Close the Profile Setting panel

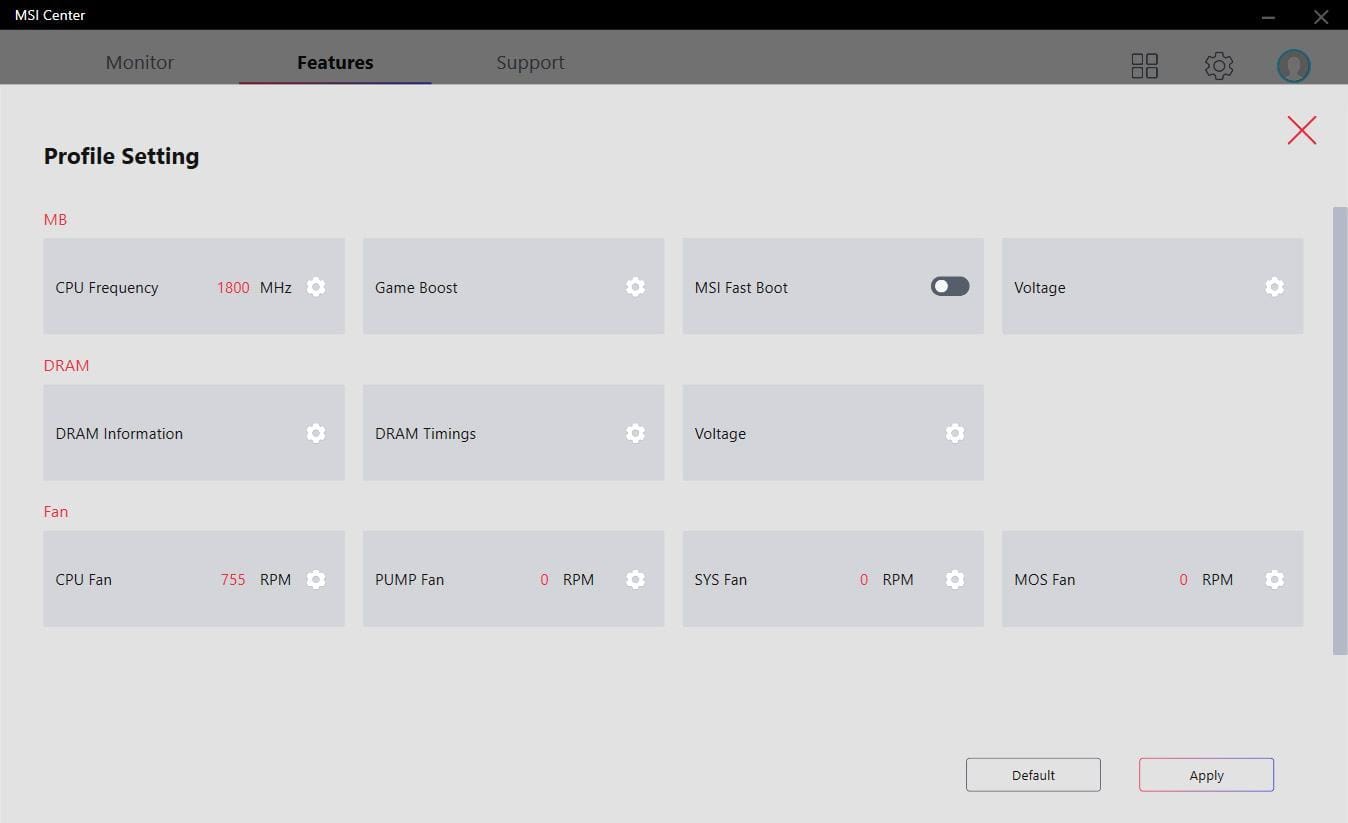(x=1301, y=130)
